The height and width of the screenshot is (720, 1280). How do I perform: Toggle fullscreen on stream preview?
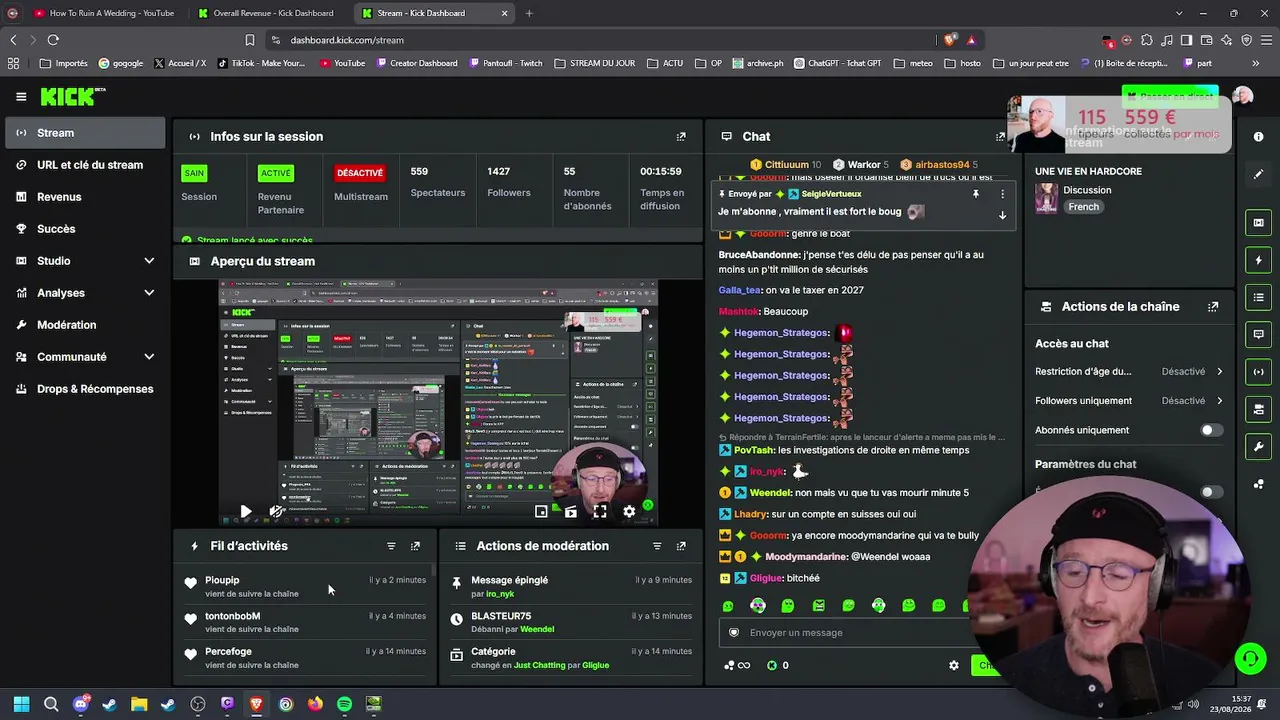600,511
